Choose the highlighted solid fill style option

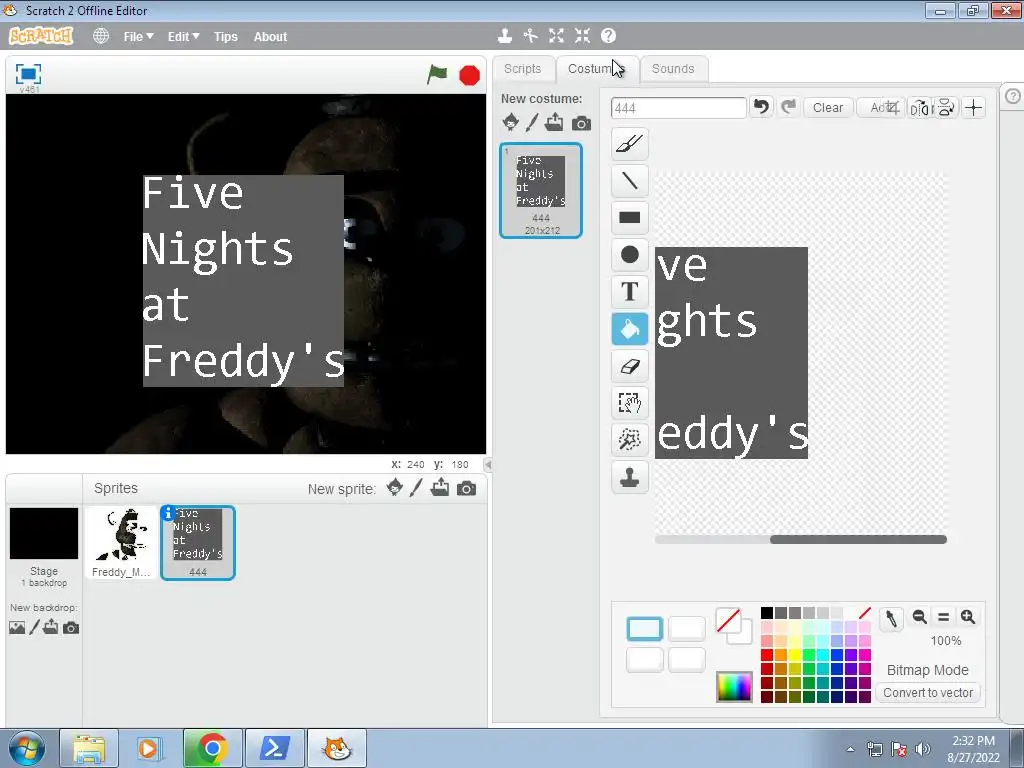[645, 628]
